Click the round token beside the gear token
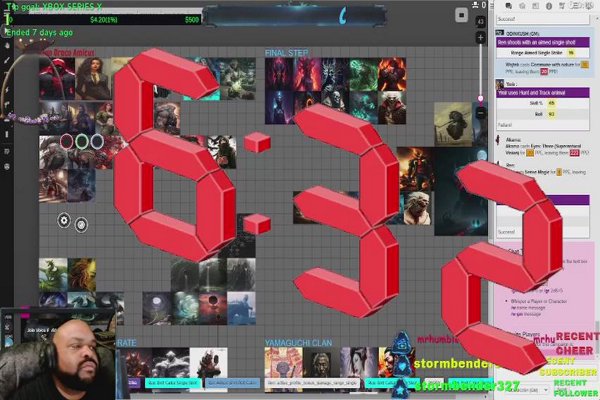This screenshot has height=400, width=600. pos(81,225)
